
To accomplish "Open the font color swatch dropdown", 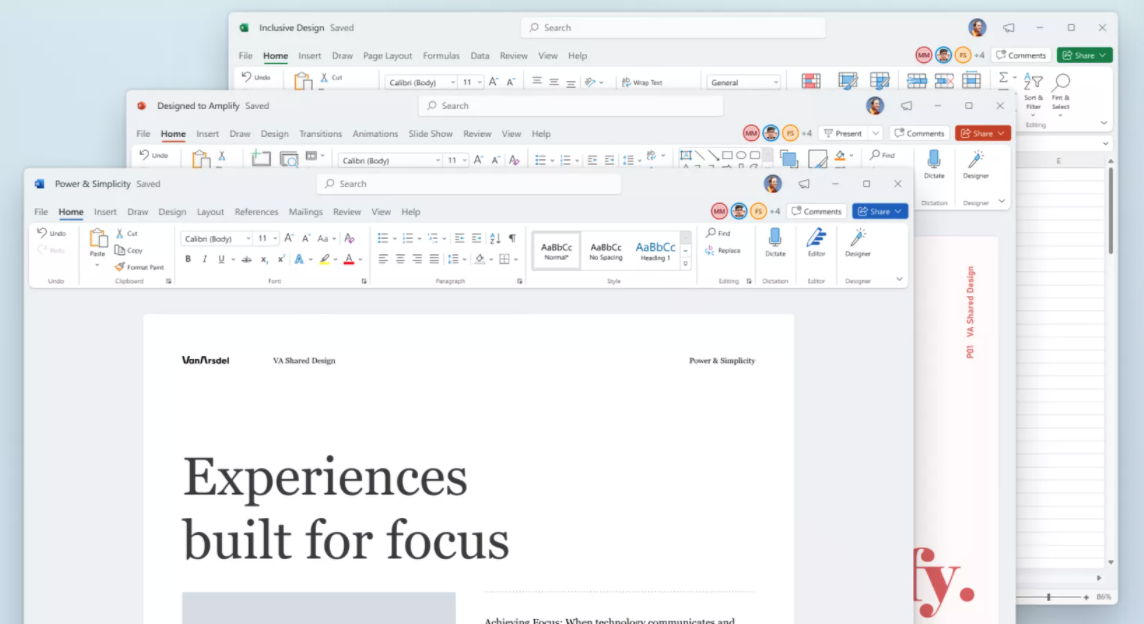I will tap(359, 259).
